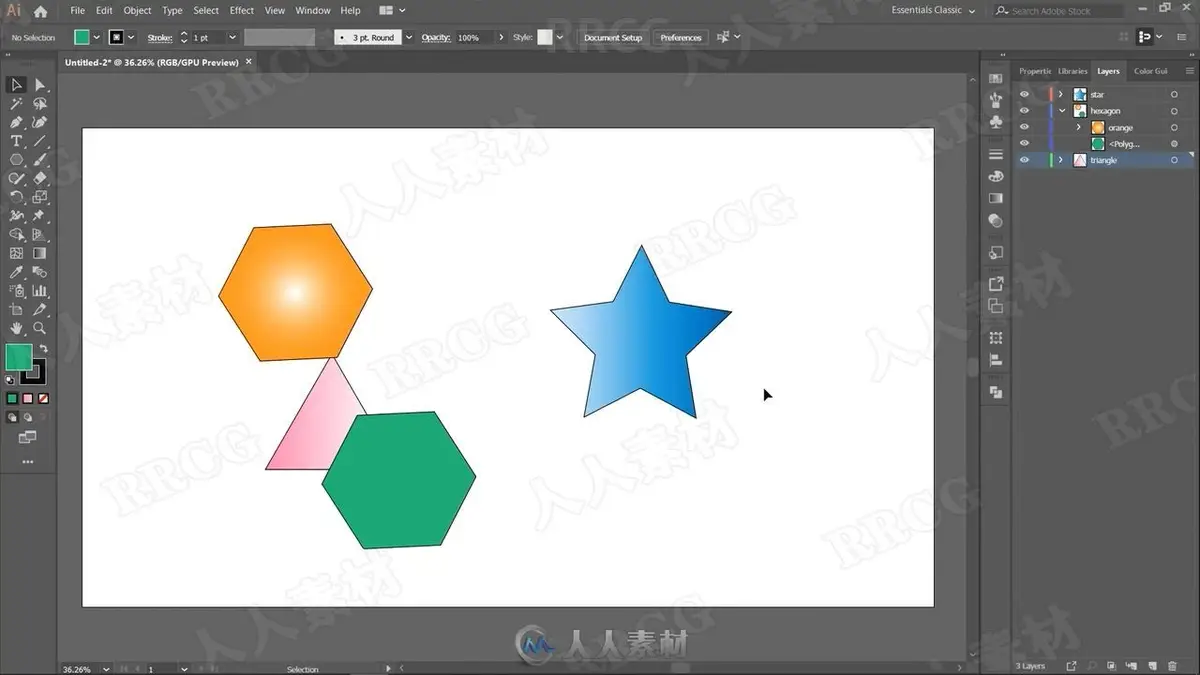Toggle visibility of orange sublayer
The height and width of the screenshot is (675, 1200).
point(1024,127)
